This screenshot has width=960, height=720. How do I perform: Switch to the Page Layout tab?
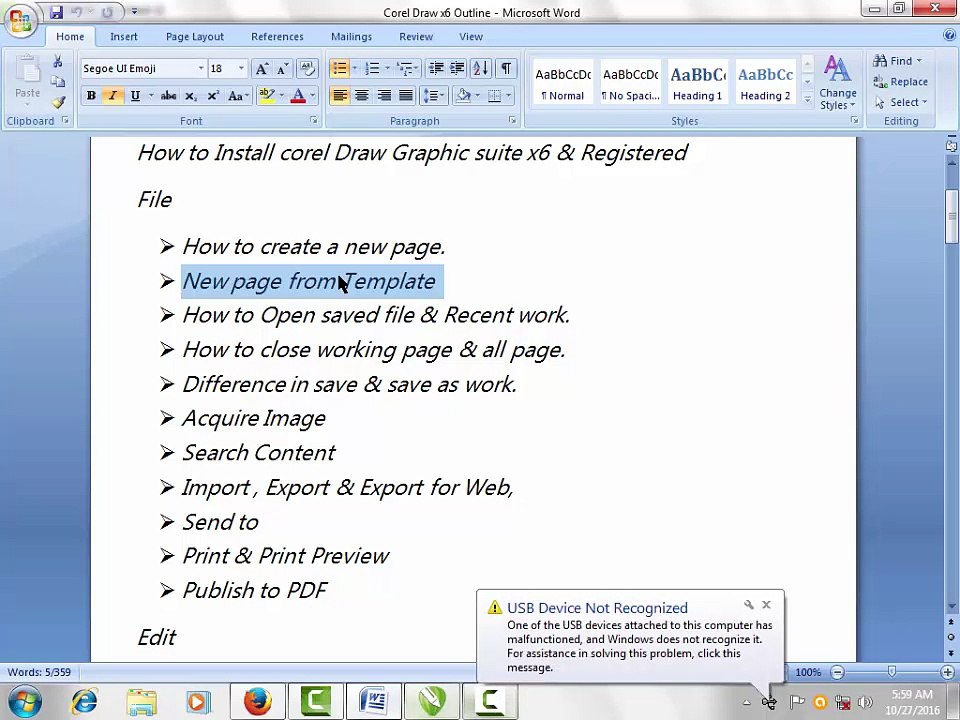(x=195, y=37)
